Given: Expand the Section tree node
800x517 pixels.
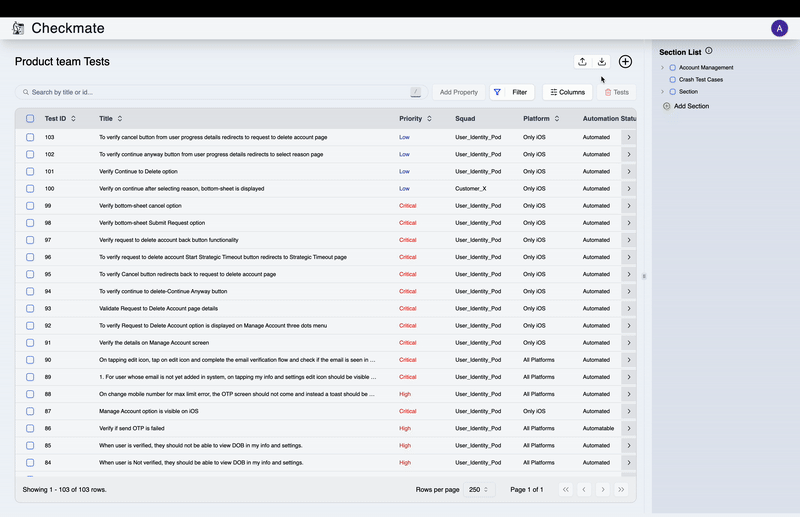Looking at the screenshot, I should tap(662, 92).
